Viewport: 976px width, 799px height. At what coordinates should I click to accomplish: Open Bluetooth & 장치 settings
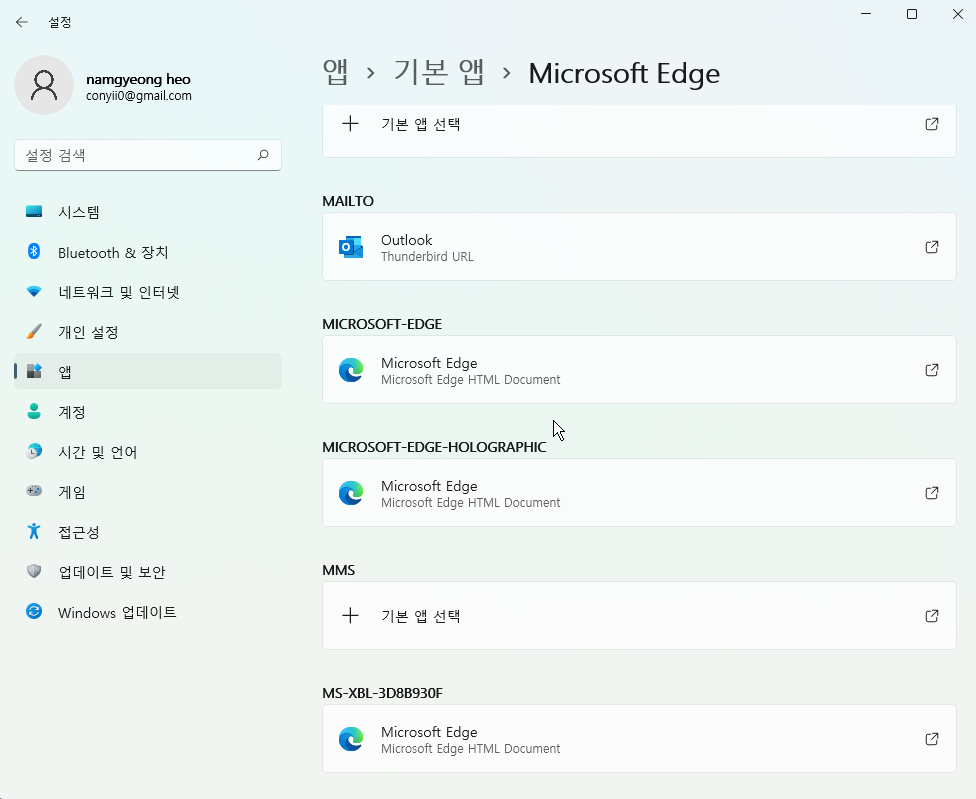coord(148,252)
